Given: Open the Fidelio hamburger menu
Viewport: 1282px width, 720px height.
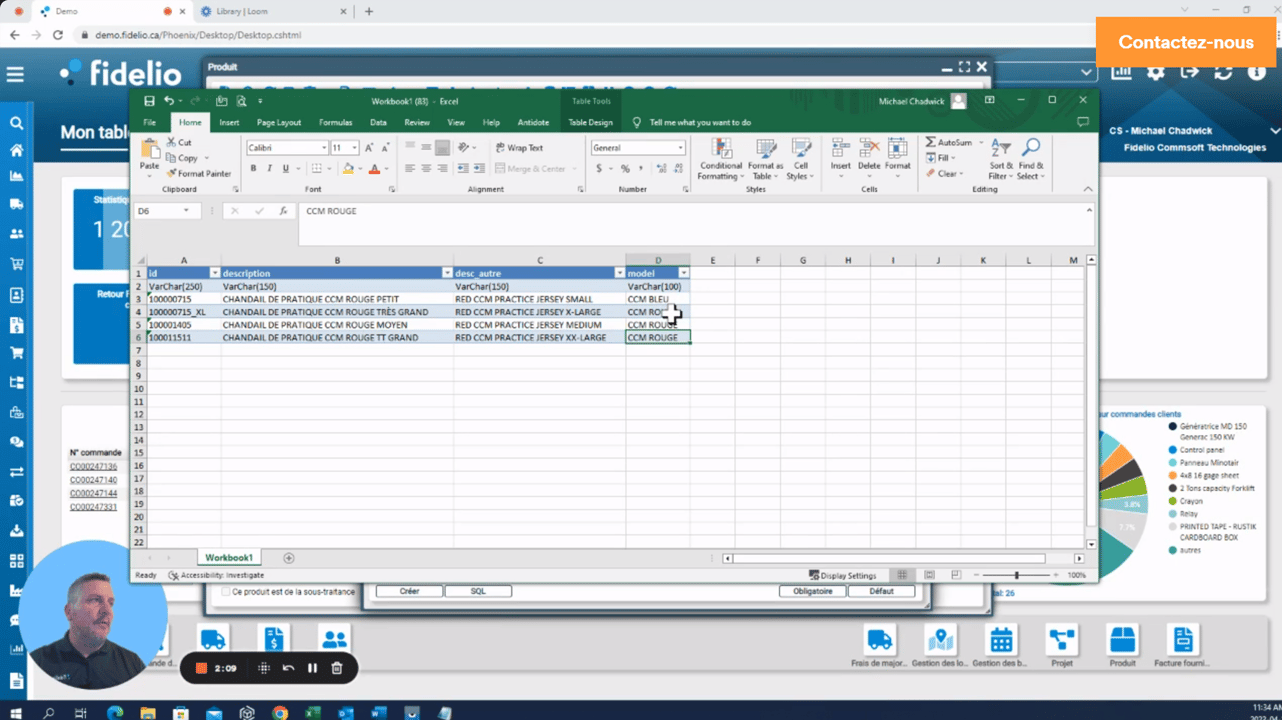Looking at the screenshot, I should 15,75.
